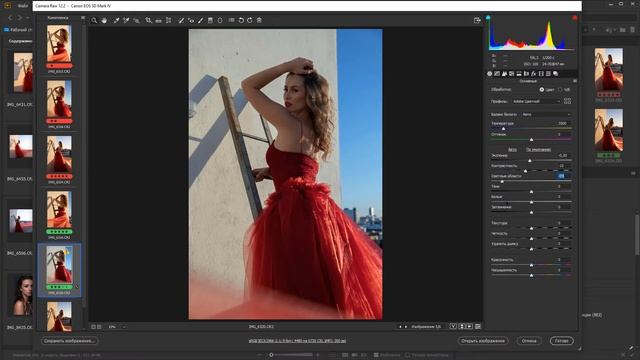Select the Color treatment radio button
This screenshot has width=640, height=360.
(542, 89)
